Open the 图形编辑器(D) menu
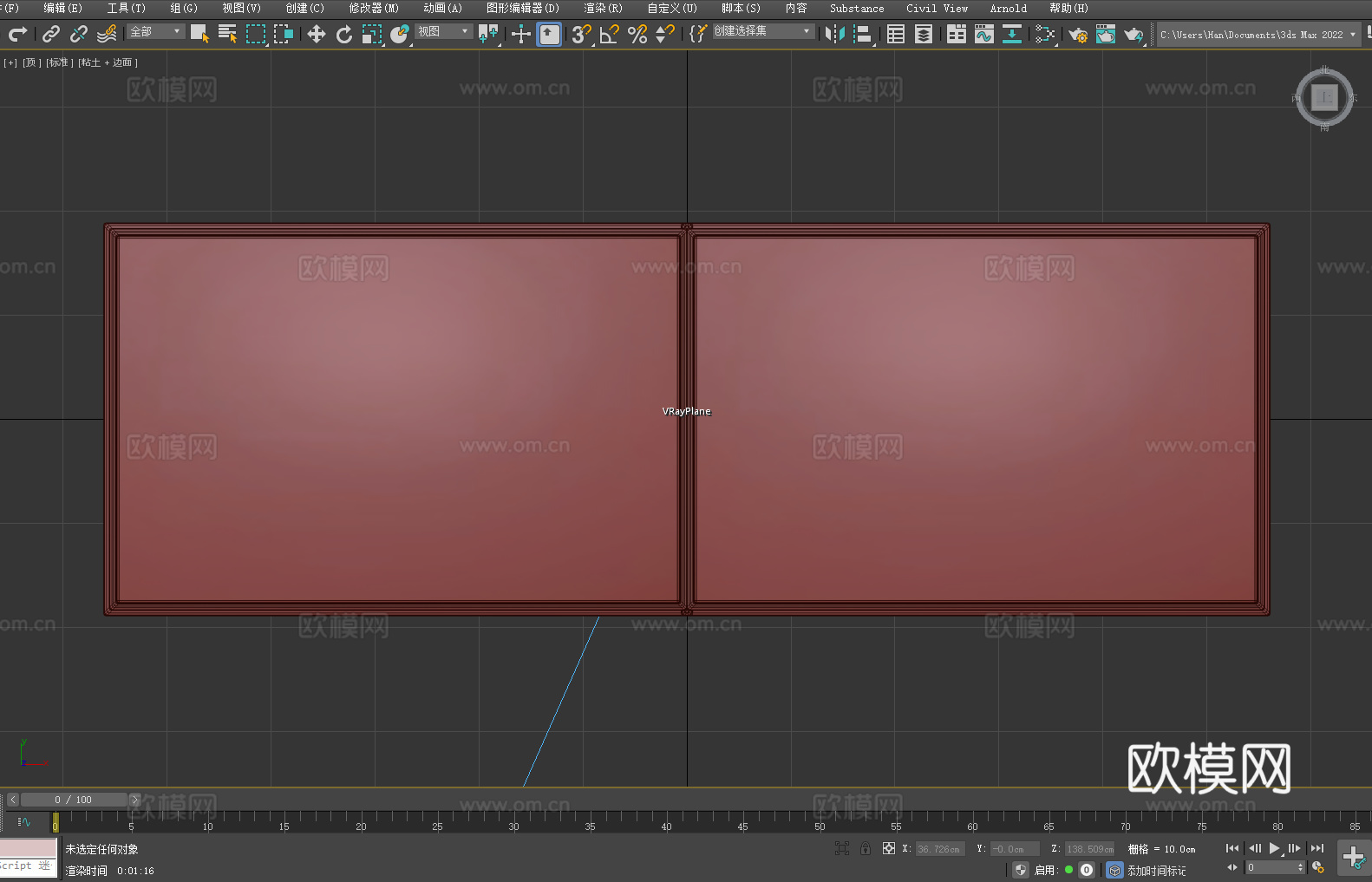The height and width of the screenshot is (882, 1372). pos(523,8)
